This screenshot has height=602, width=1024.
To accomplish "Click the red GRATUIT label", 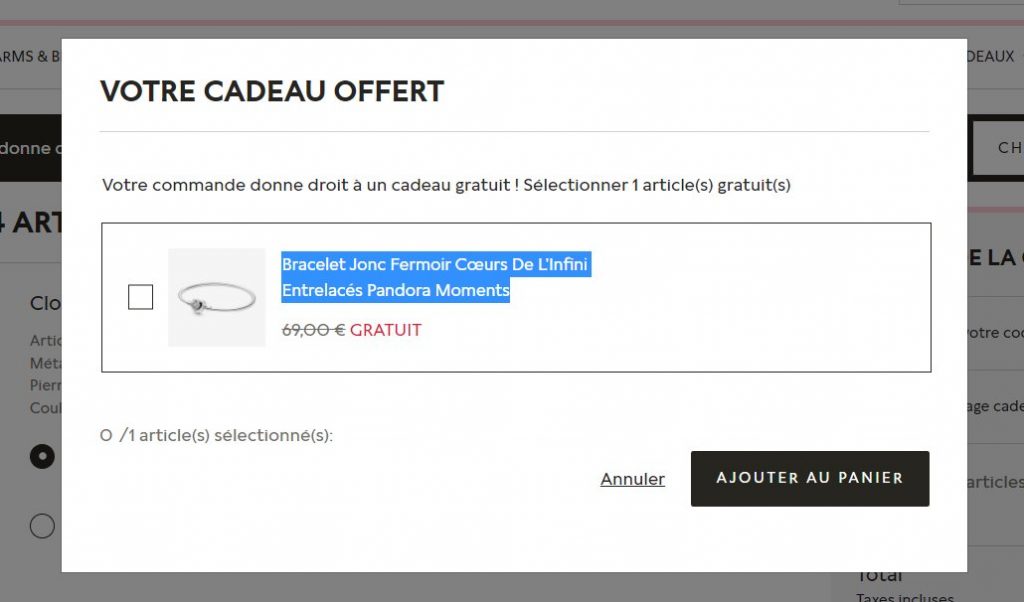I will click(386, 330).
